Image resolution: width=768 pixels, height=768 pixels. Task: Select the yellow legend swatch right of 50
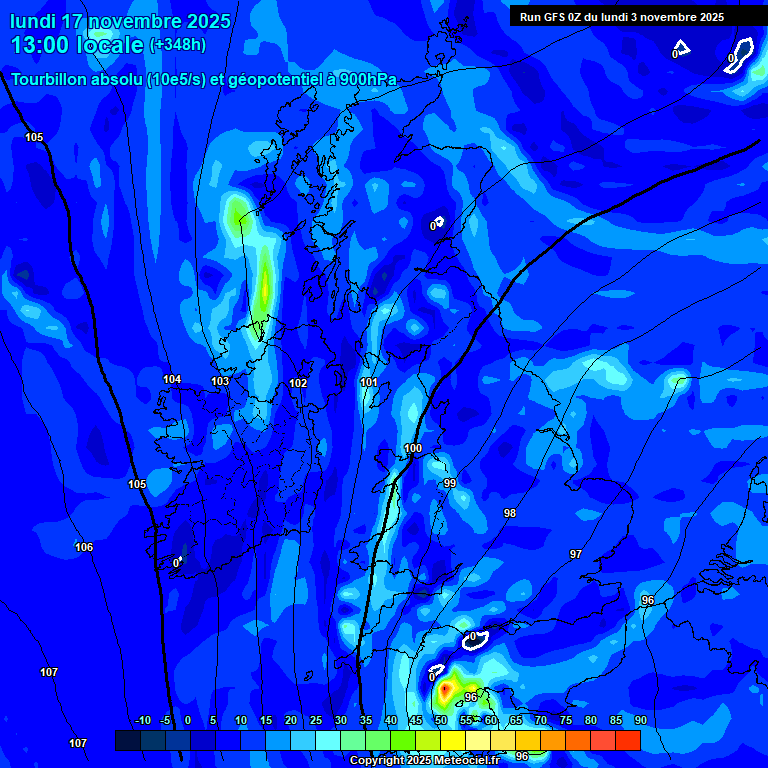[453, 740]
